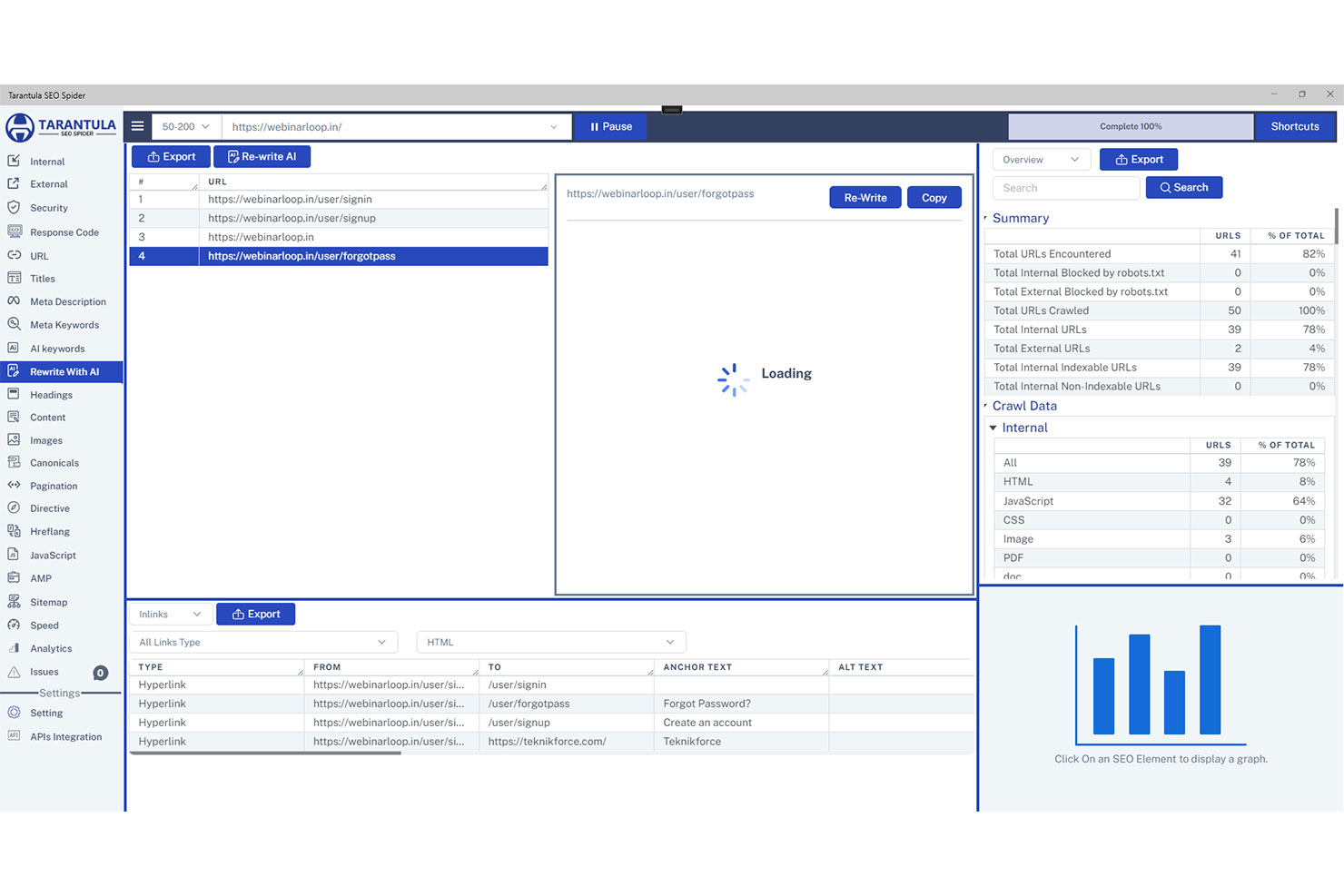Click the AMP sidebar icon
This screenshot has width=1344, height=896.
(14, 577)
